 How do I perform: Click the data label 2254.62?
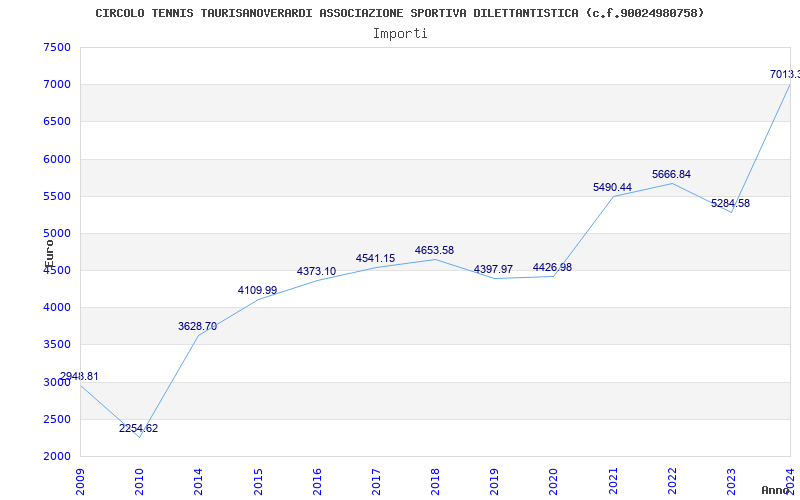138,429
